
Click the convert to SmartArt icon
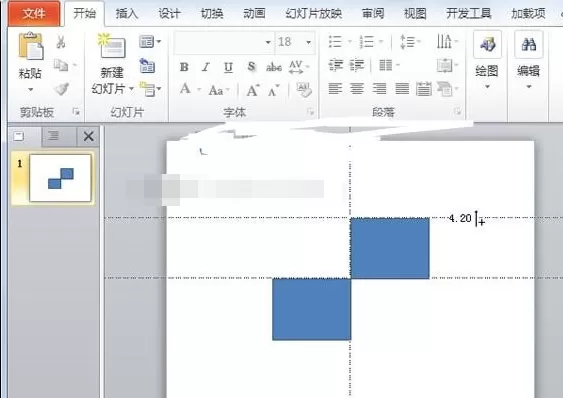tap(447, 89)
